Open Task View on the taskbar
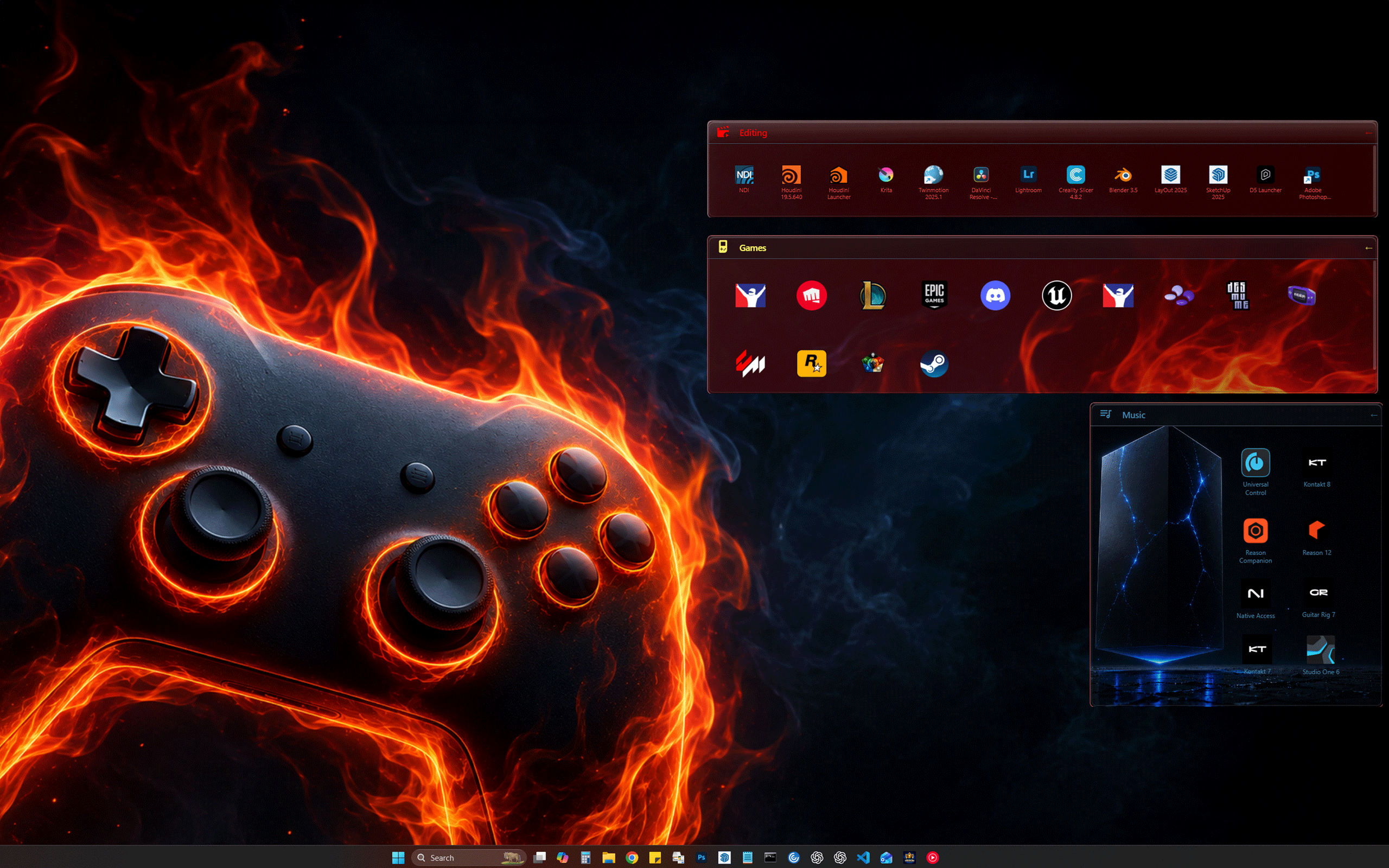Image resolution: width=1389 pixels, height=868 pixels. (539, 858)
